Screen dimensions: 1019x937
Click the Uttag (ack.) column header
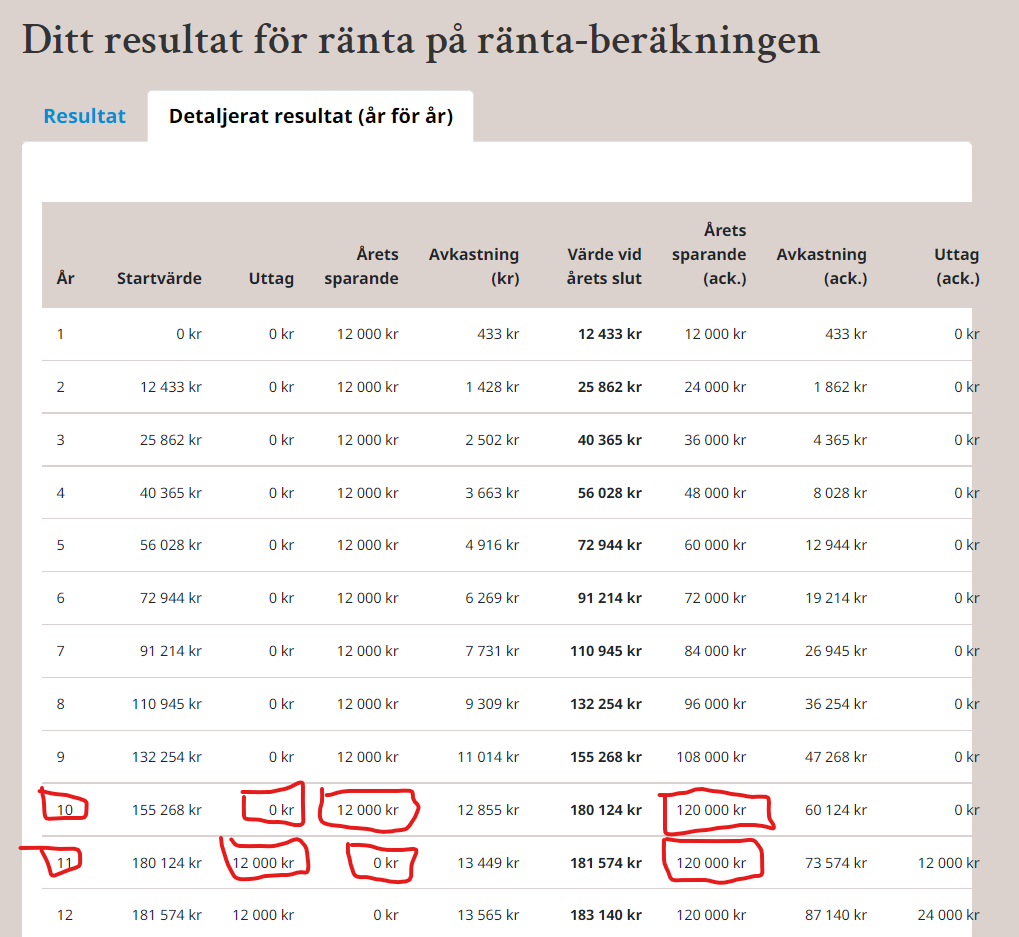(x=957, y=266)
